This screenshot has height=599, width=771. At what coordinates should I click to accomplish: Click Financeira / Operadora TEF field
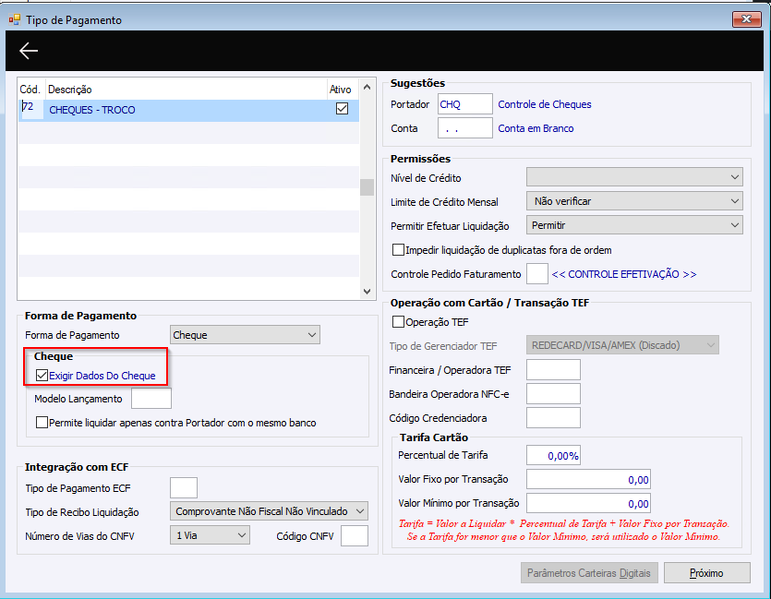553,370
